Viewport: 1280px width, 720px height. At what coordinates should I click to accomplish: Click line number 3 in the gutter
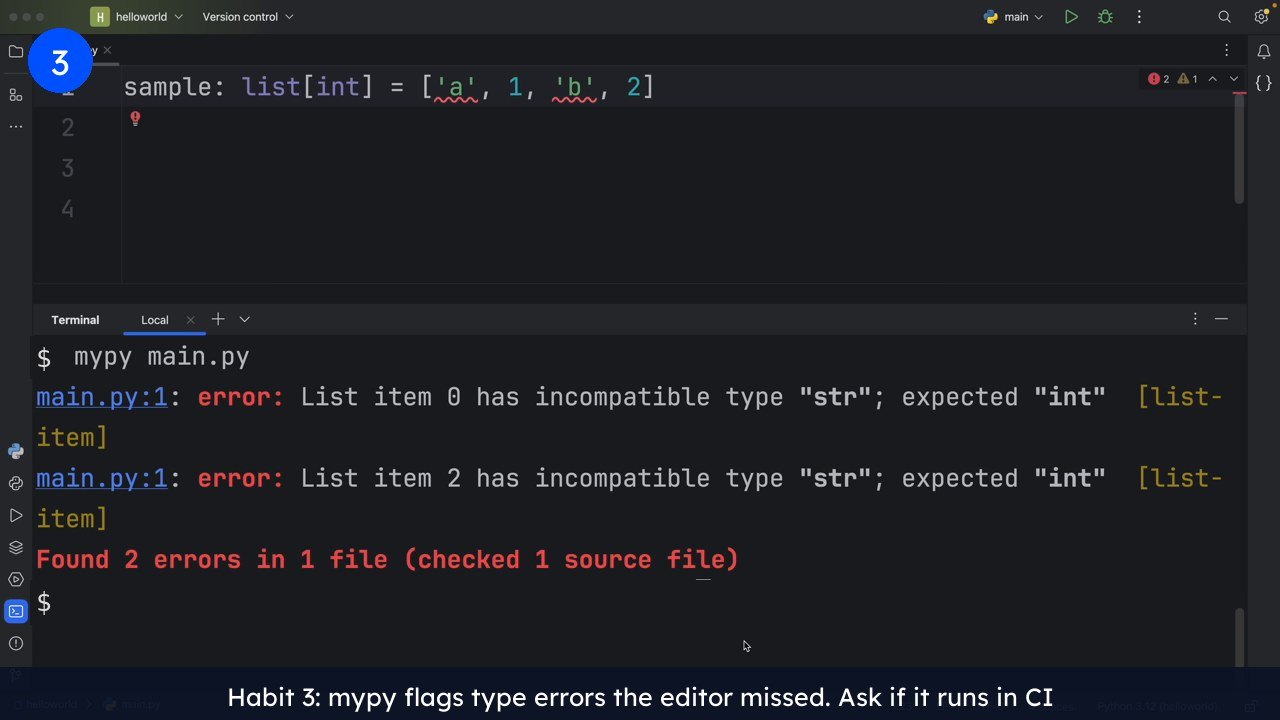(67, 168)
